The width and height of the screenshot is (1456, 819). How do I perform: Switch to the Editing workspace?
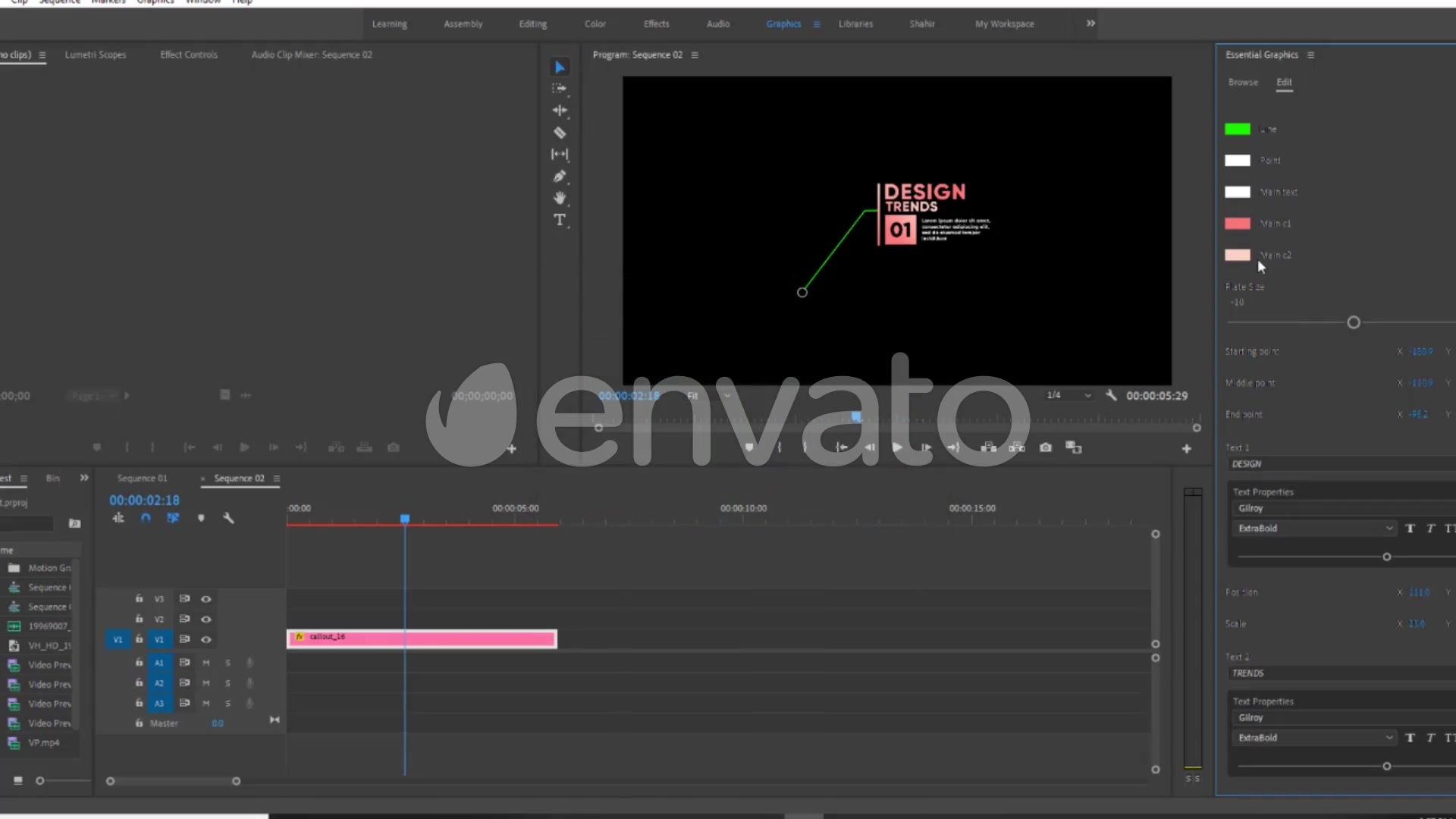tap(532, 24)
